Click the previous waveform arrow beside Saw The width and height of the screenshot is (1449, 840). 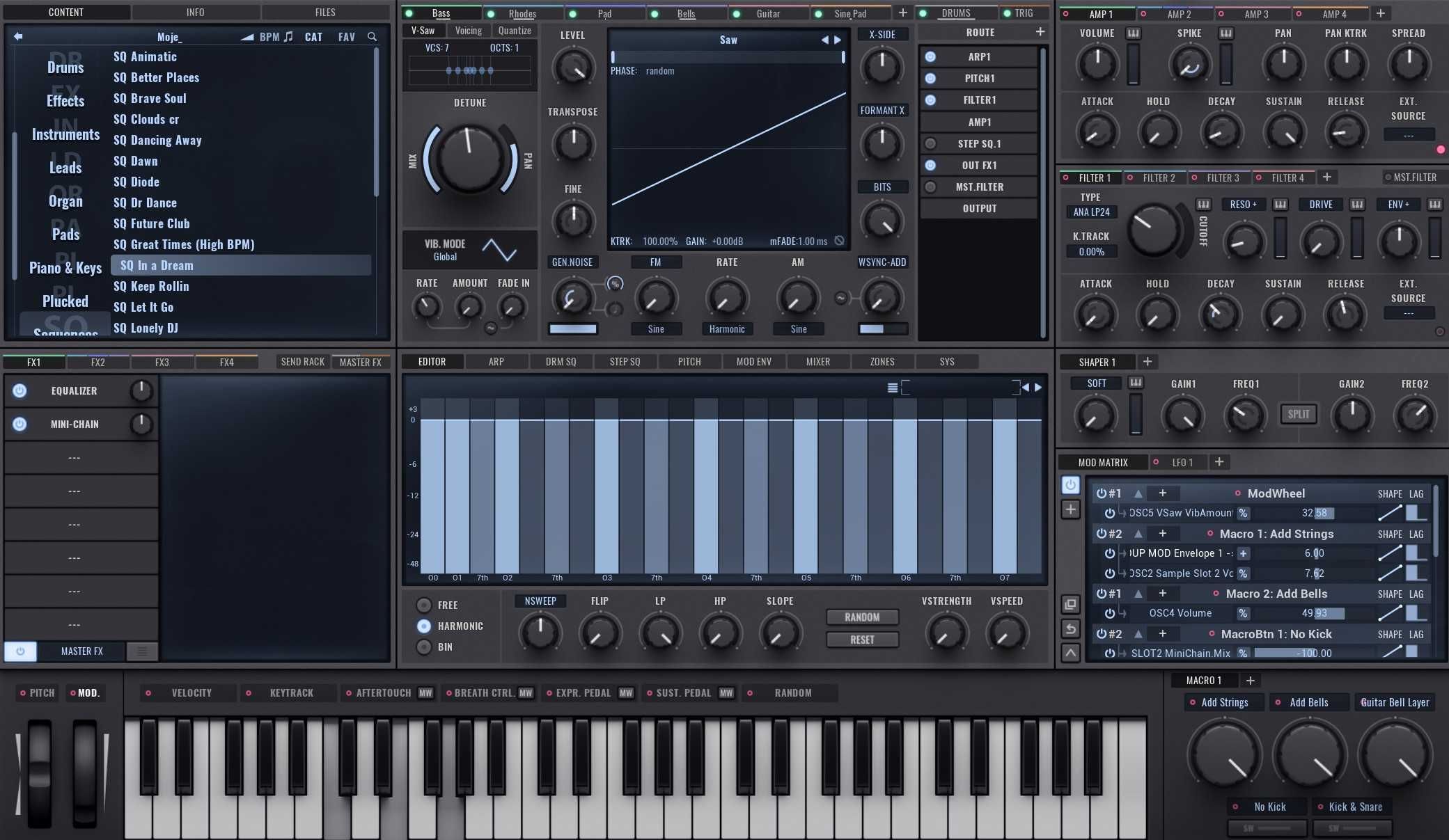825,40
